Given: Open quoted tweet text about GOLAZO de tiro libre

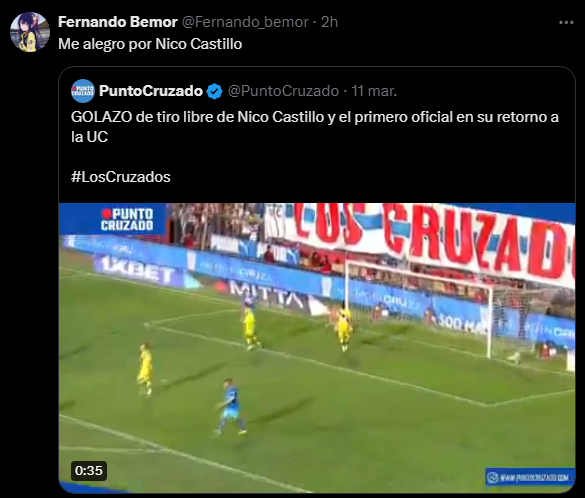Looking at the screenshot, I should click(x=315, y=127).
